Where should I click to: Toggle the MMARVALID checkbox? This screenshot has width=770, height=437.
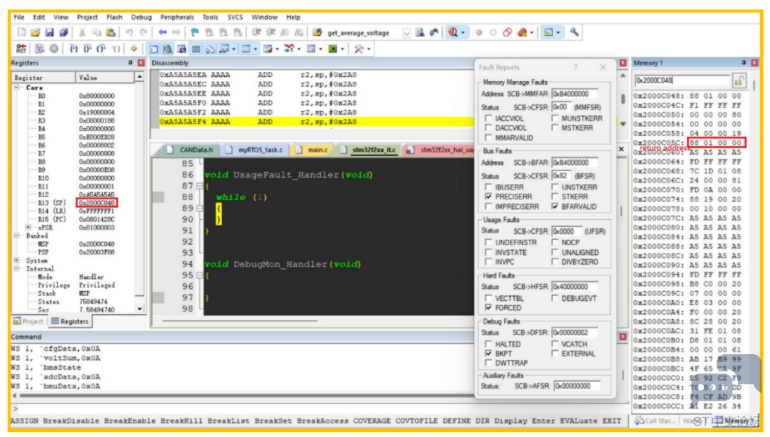pyautogui.click(x=489, y=137)
